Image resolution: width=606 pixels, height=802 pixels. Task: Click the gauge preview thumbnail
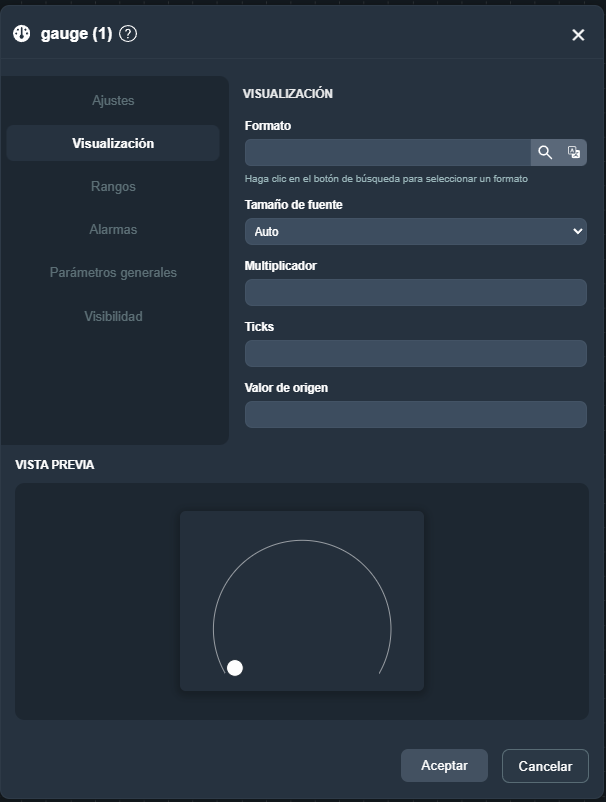coord(301,600)
